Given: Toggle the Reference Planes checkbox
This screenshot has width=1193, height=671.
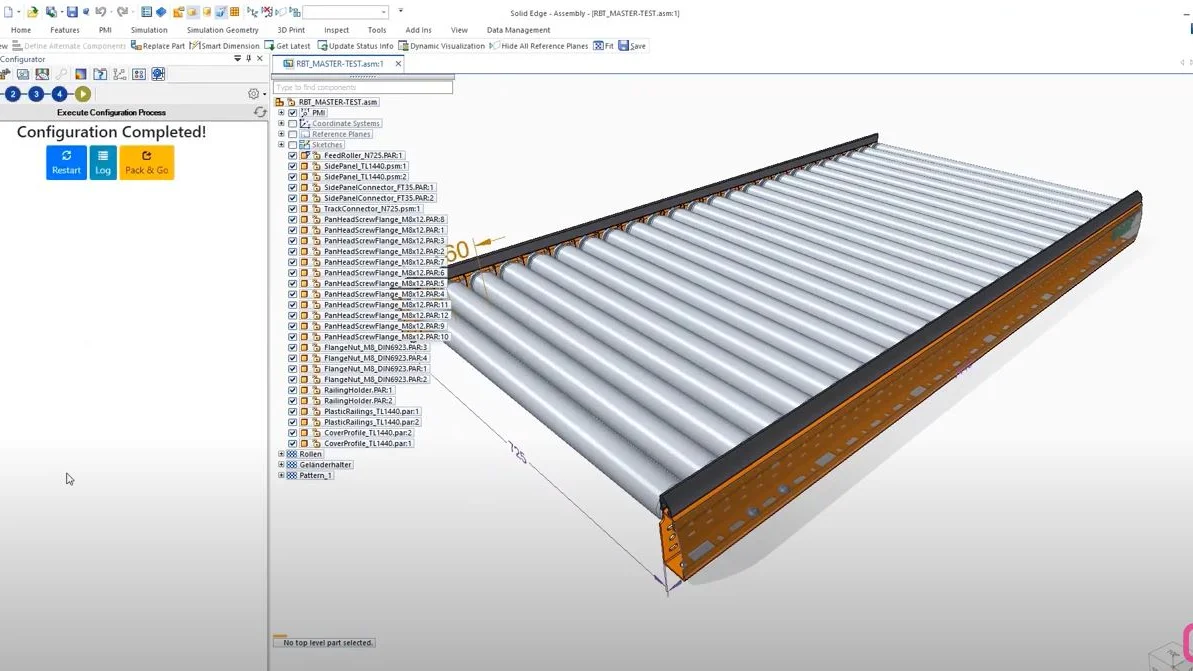Looking at the screenshot, I should [x=293, y=134].
